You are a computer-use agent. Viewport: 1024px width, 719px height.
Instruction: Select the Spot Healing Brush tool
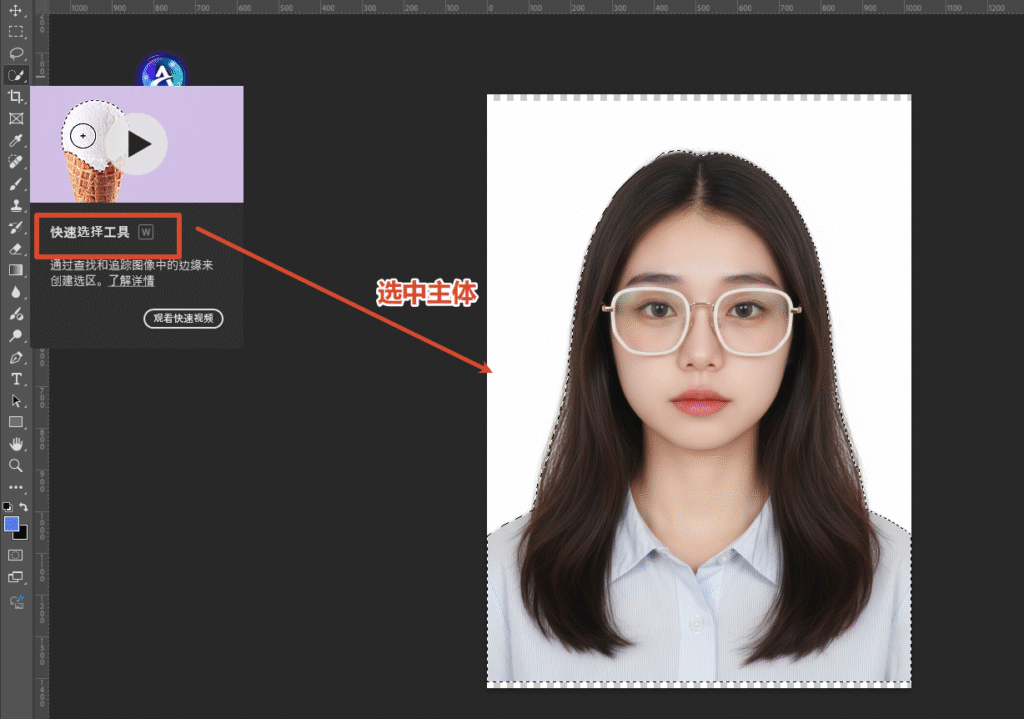point(16,161)
